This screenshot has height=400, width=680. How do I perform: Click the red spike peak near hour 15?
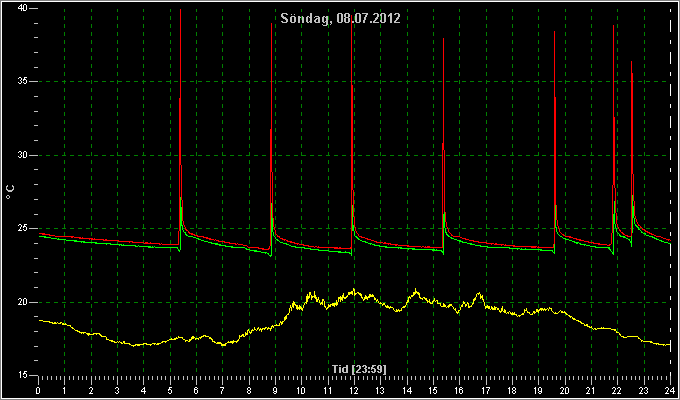tap(443, 40)
